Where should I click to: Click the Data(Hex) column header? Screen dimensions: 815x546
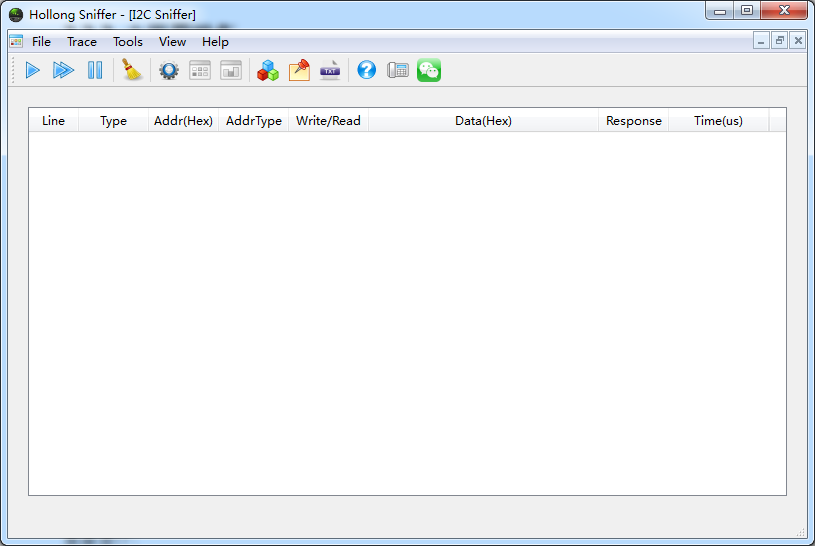pos(483,121)
